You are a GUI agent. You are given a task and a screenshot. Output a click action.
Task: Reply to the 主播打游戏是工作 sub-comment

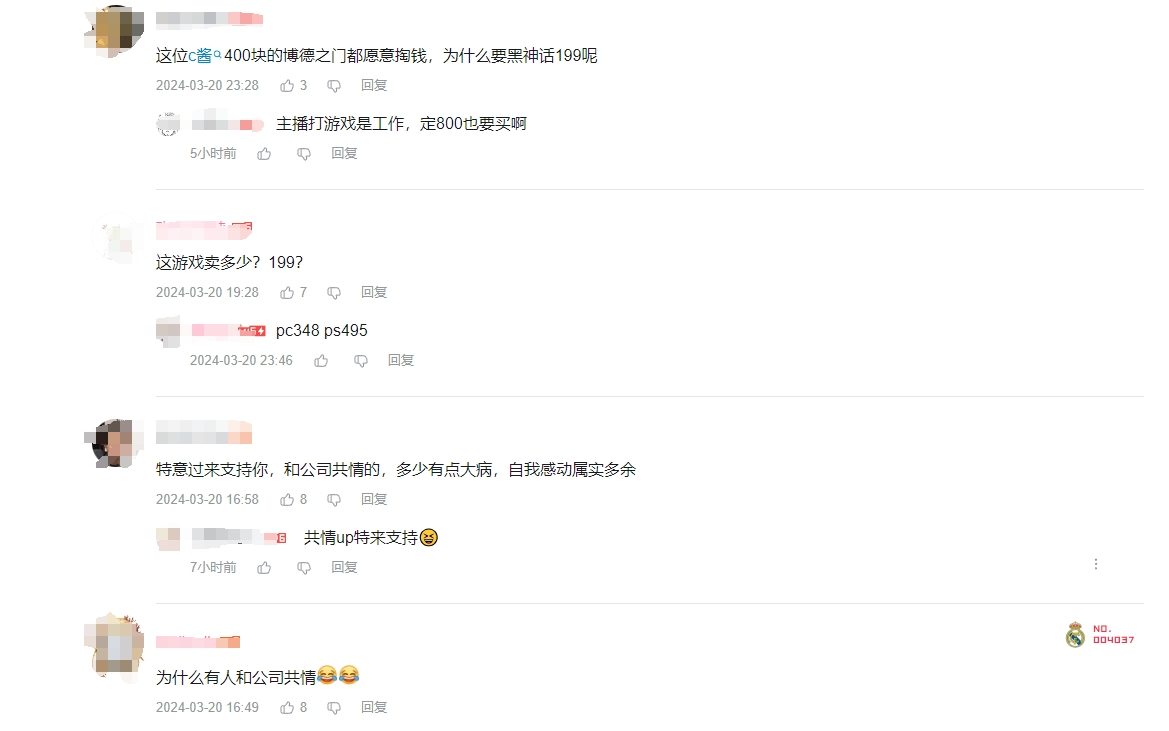pyautogui.click(x=344, y=153)
